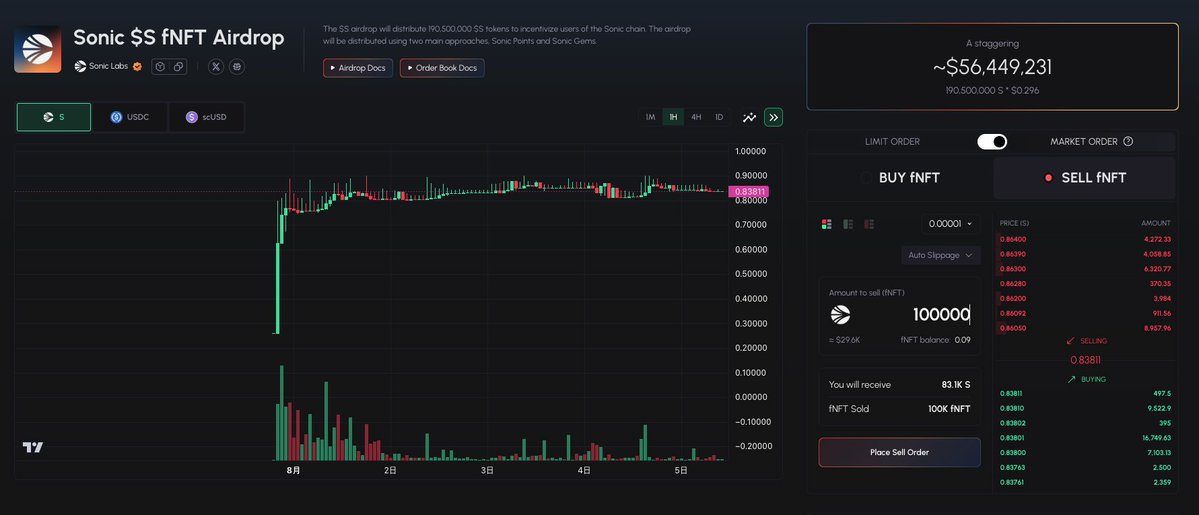Open the 0.00001 price grouping dropdown
The image size is (1199, 515).
[950, 224]
